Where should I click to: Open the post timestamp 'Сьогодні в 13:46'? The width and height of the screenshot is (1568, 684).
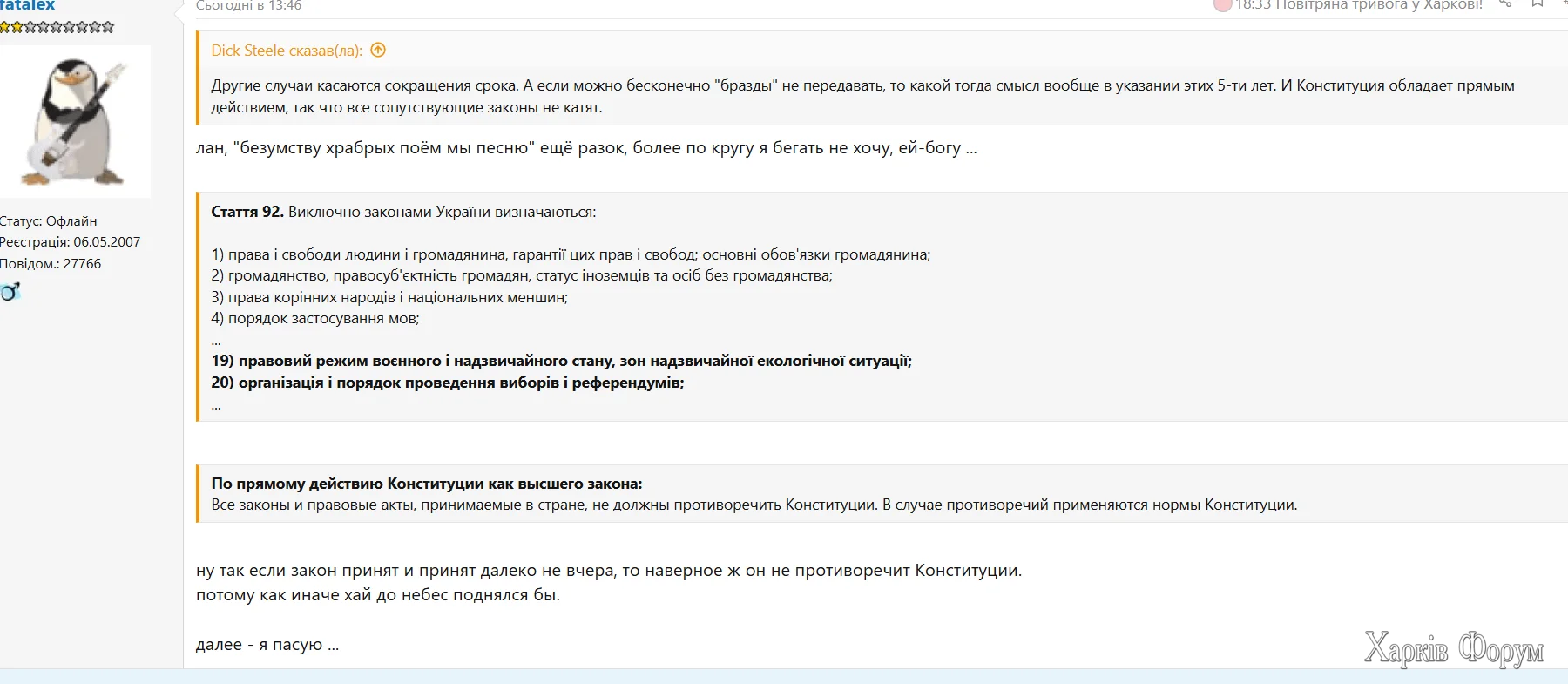point(248,5)
